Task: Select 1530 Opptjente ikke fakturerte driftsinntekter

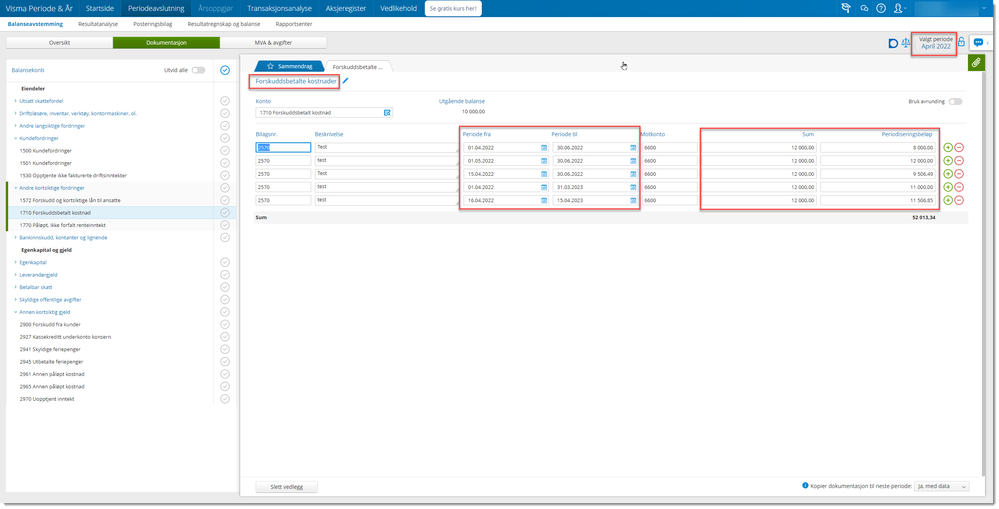Action: pyautogui.click(x=73, y=175)
